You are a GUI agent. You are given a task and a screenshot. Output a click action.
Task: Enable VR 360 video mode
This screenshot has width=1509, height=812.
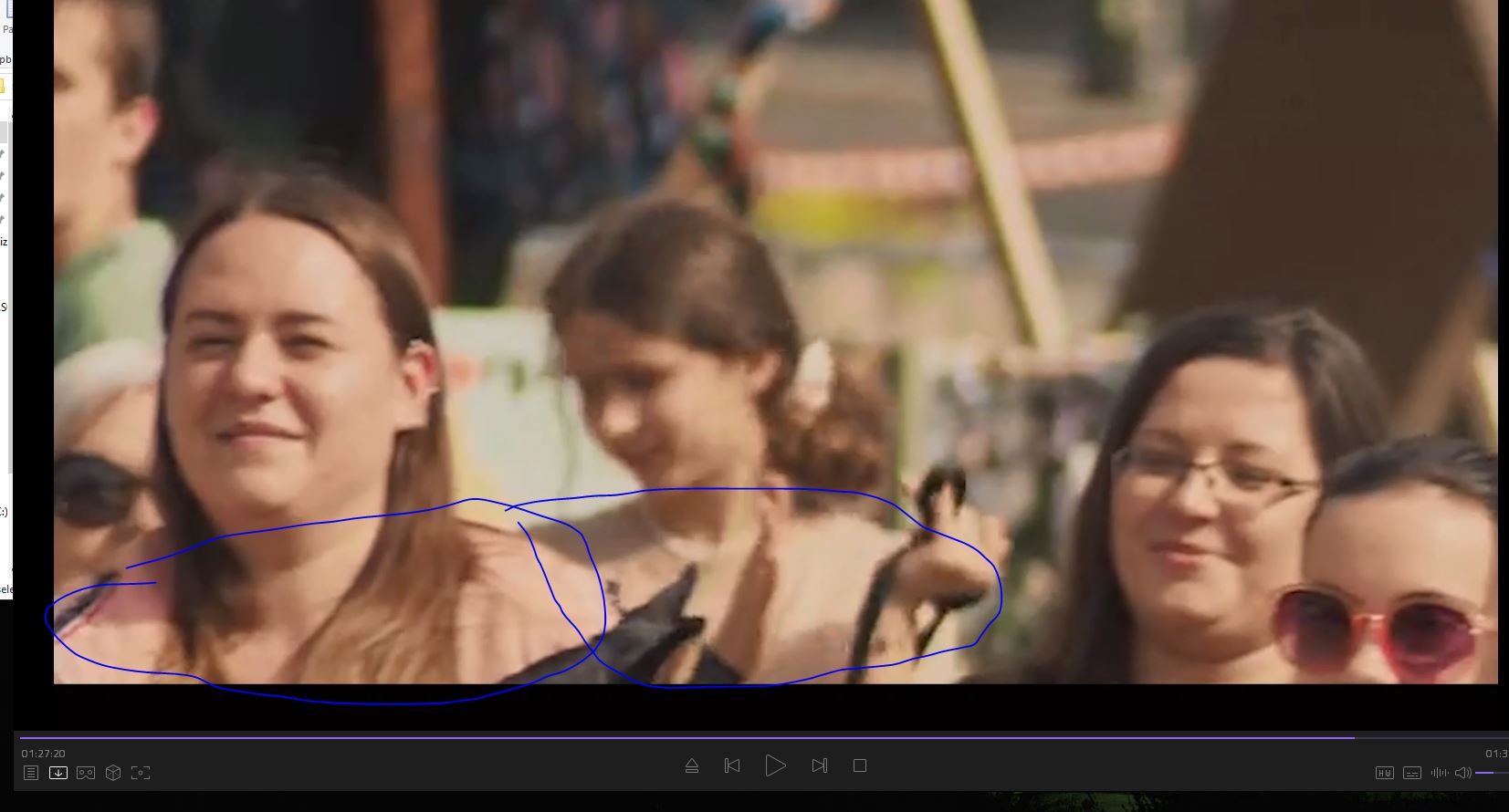(x=86, y=773)
